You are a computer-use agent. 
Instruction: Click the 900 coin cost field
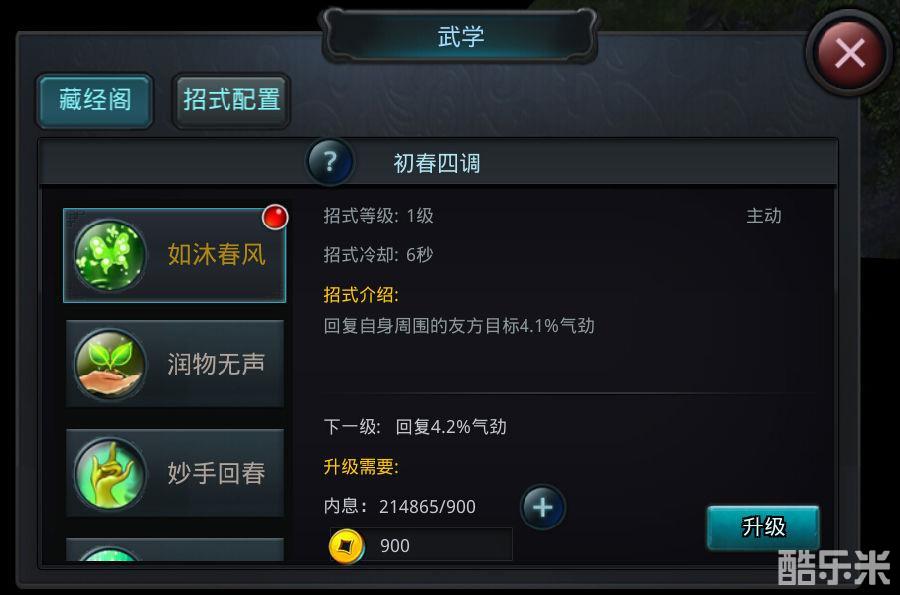[421, 545]
